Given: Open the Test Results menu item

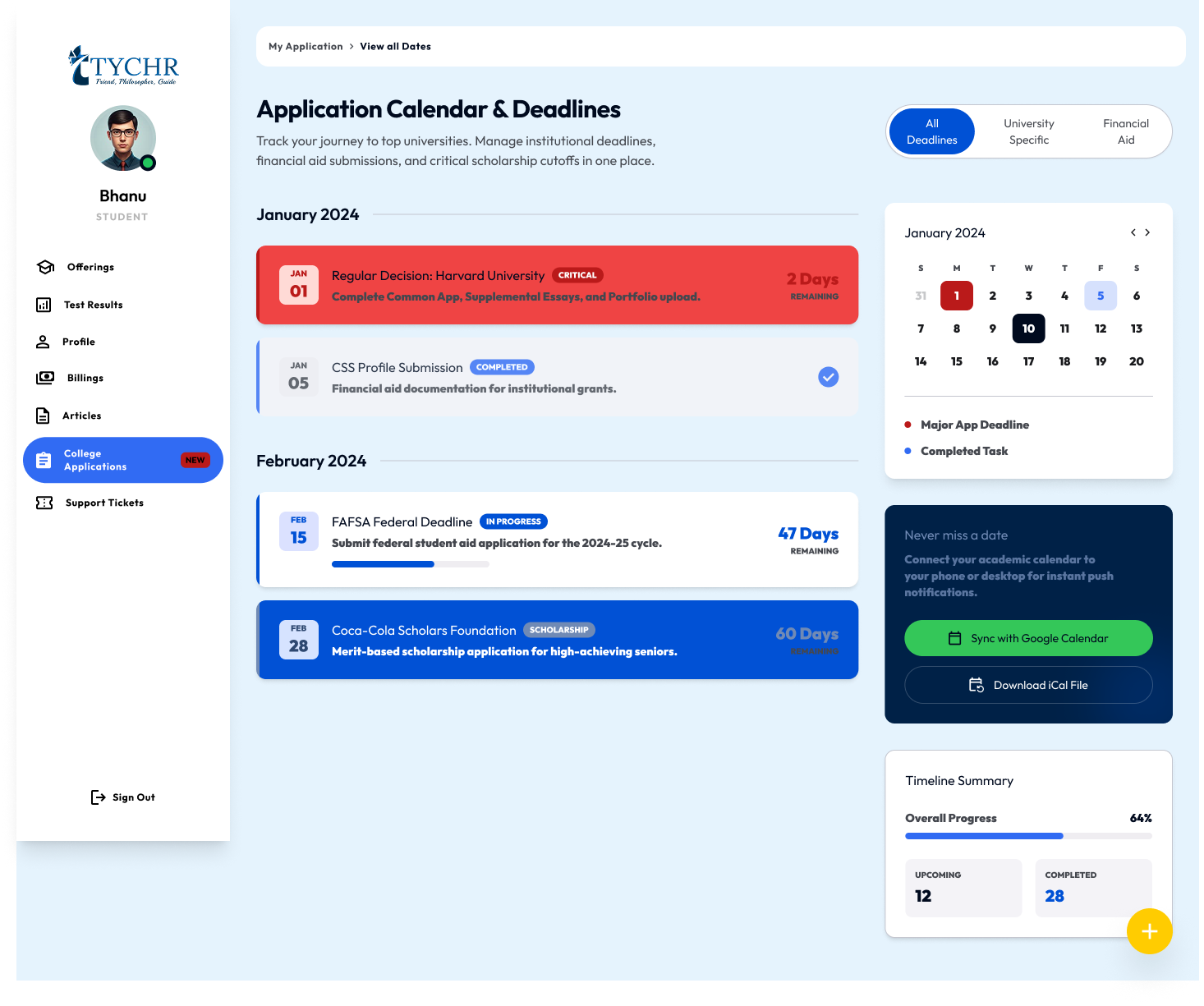Looking at the screenshot, I should [123, 305].
